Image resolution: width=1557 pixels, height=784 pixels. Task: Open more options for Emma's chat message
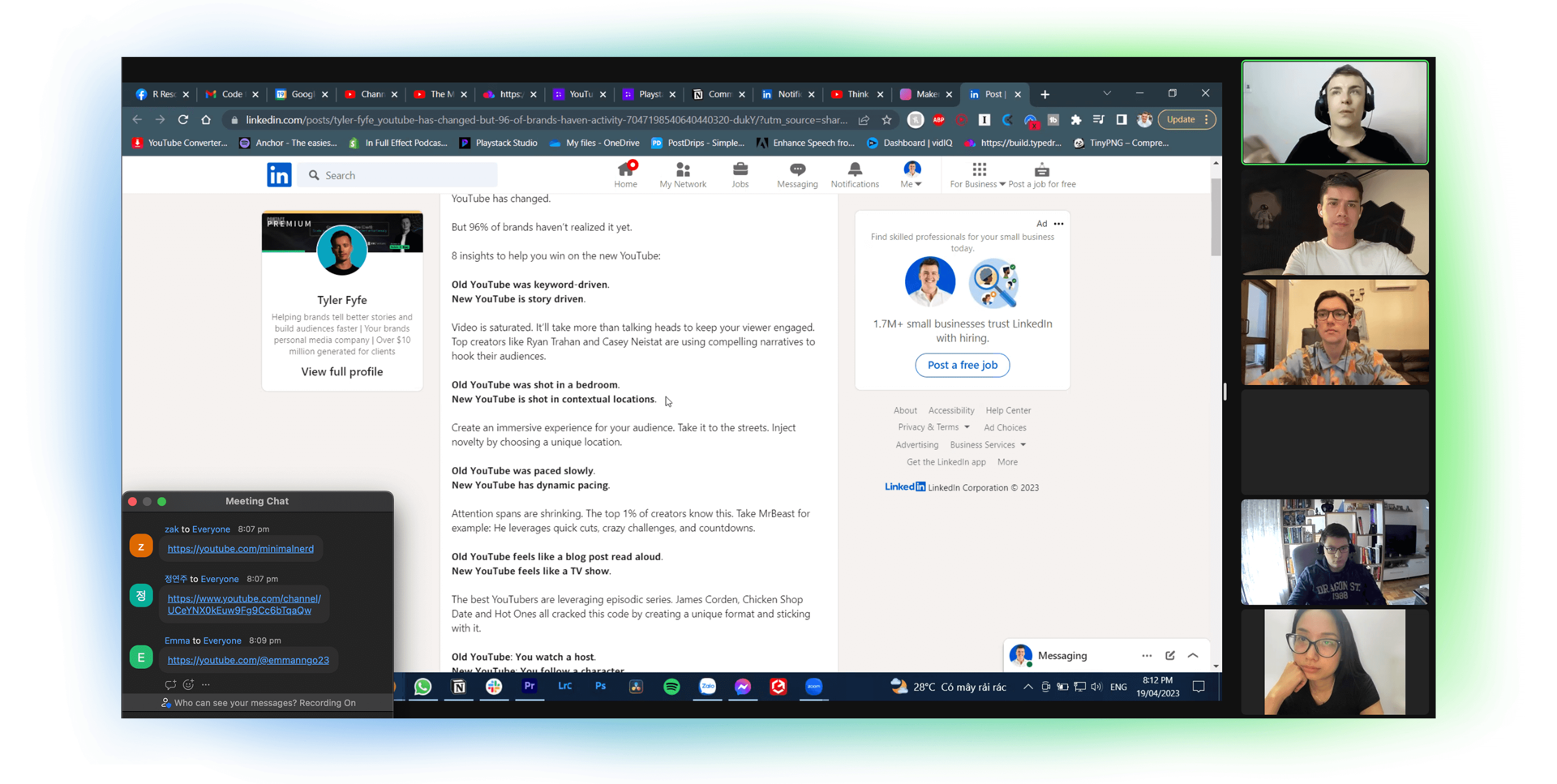pyautogui.click(x=206, y=684)
